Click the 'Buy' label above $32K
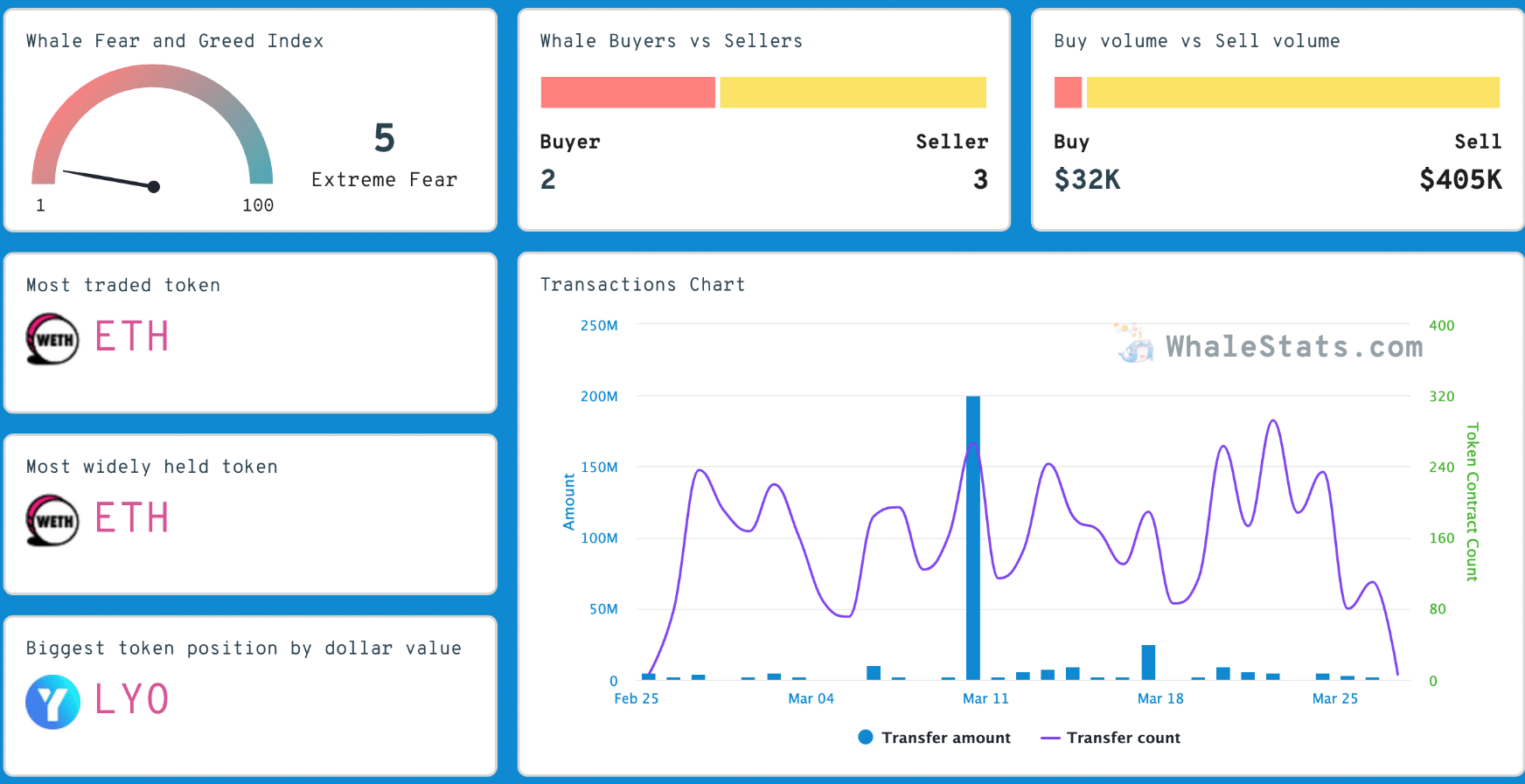Screen dimensions: 1525x784 pos(1071,142)
